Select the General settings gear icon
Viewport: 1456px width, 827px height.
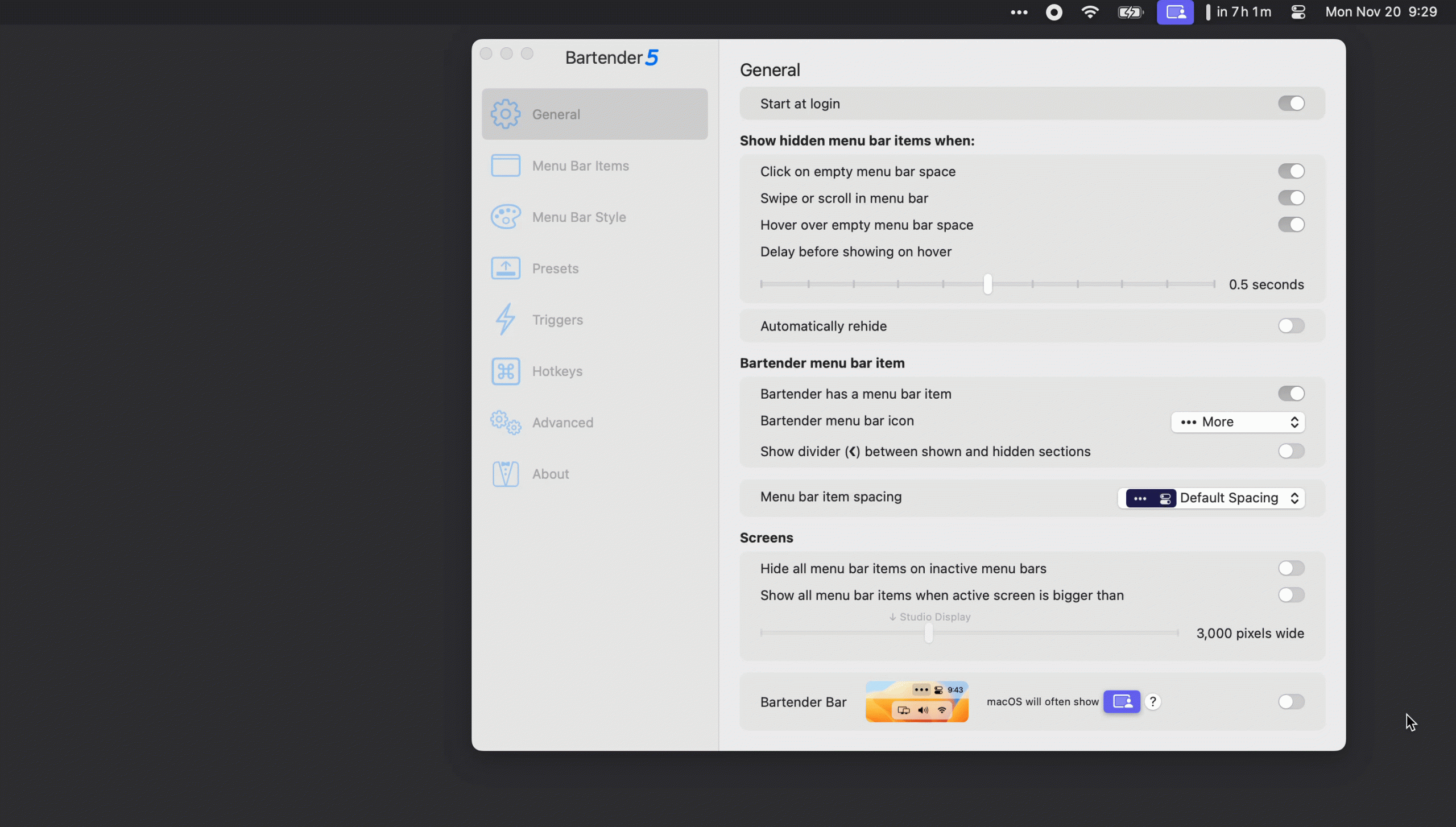[x=505, y=114]
